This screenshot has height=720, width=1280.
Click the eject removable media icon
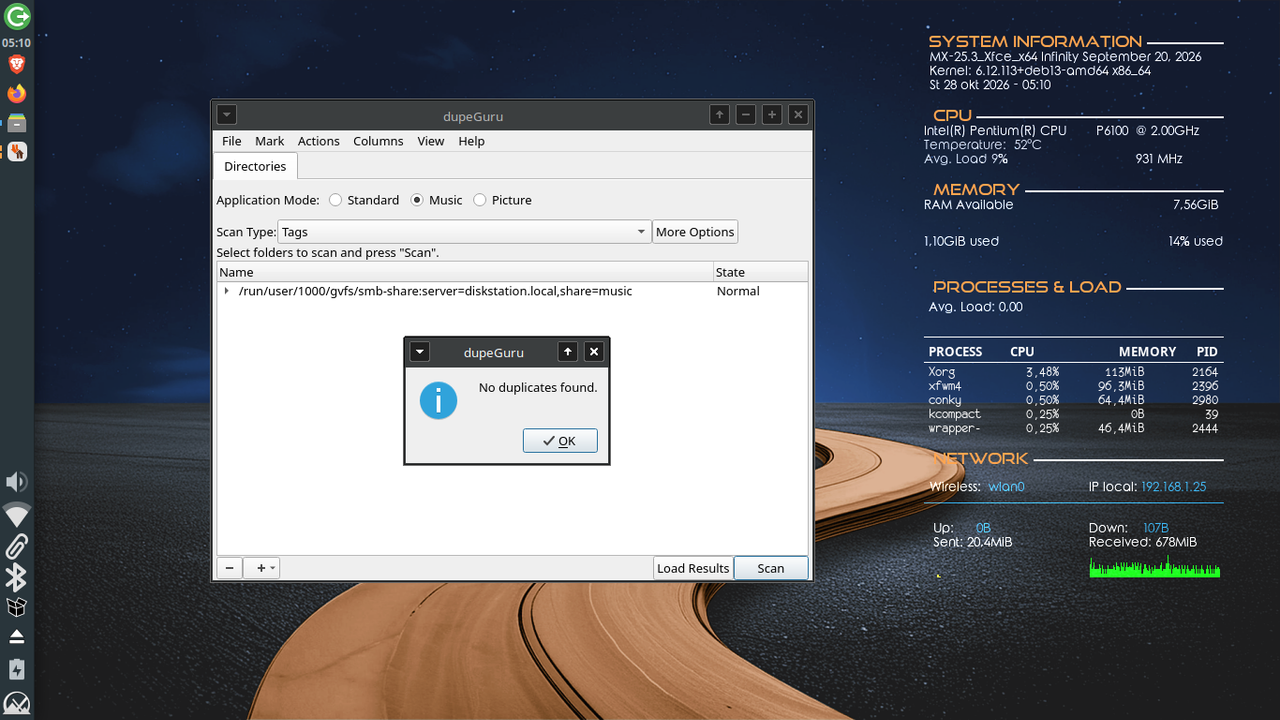pyautogui.click(x=16, y=637)
